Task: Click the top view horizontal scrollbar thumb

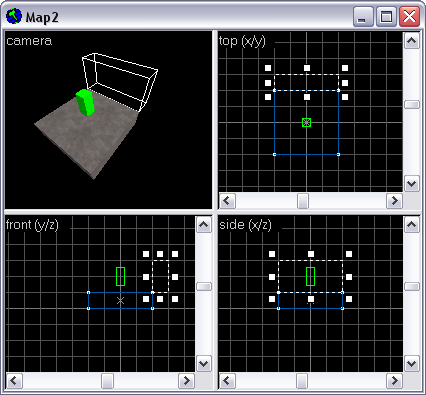Action: pyautogui.click(x=303, y=201)
